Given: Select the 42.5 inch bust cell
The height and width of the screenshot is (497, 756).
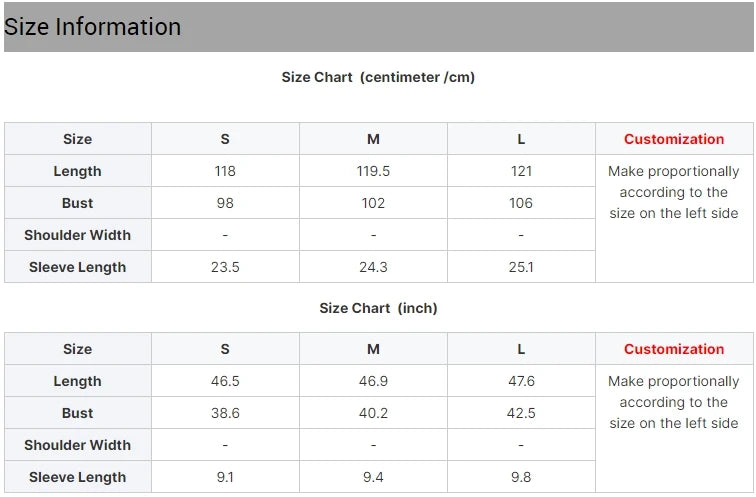Looking at the screenshot, I should tap(521, 413).
